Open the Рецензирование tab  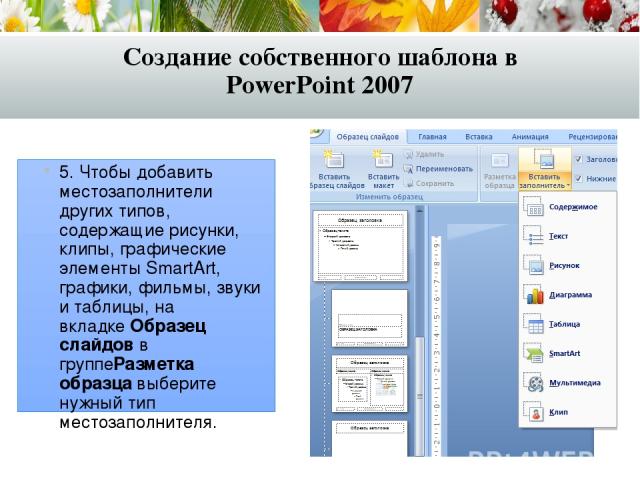tap(593, 137)
